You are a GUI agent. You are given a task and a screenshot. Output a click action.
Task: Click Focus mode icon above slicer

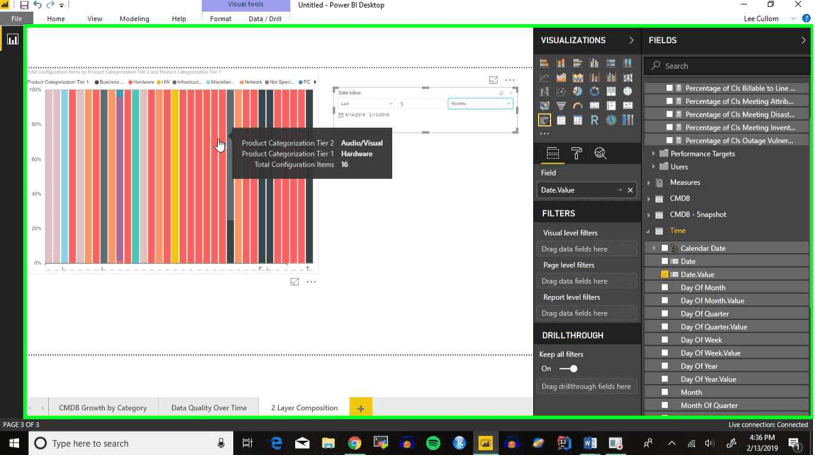(493, 80)
